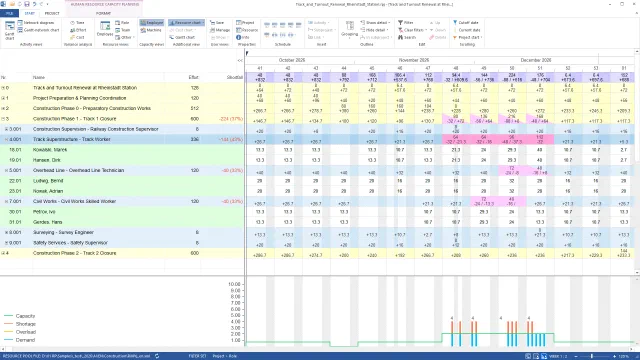
Task: Select the Petrov, Ivo employee row
Action: (x=122, y=212)
